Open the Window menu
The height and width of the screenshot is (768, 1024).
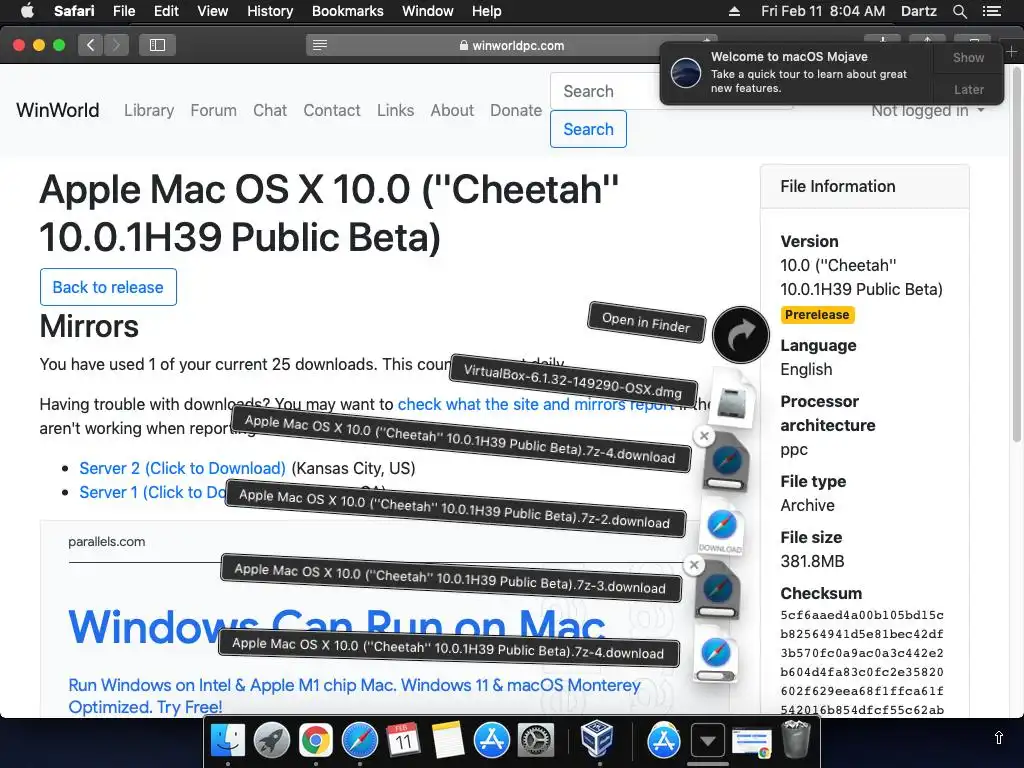tap(428, 11)
